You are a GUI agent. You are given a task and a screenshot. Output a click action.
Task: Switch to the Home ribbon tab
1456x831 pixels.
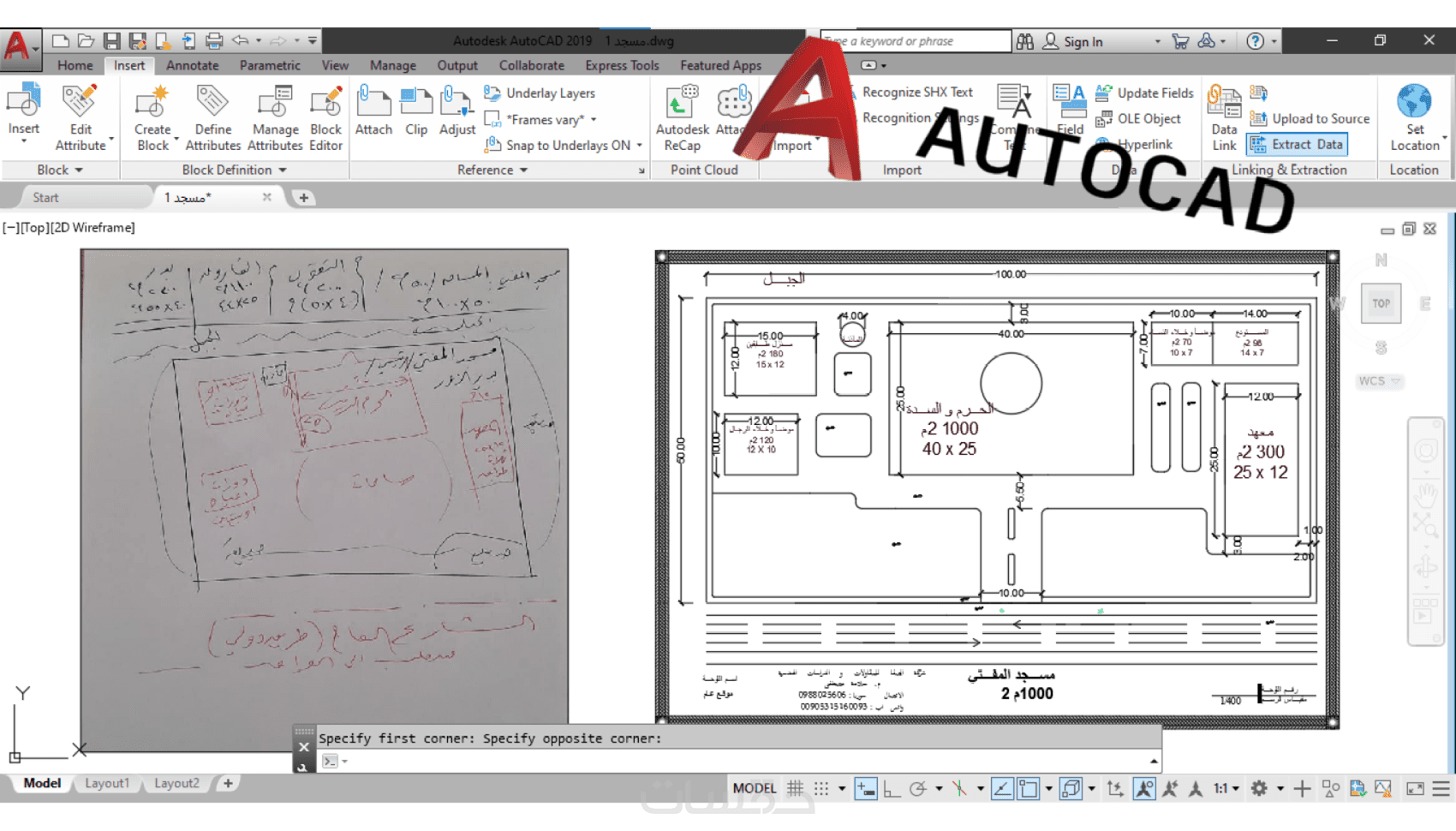click(x=75, y=65)
